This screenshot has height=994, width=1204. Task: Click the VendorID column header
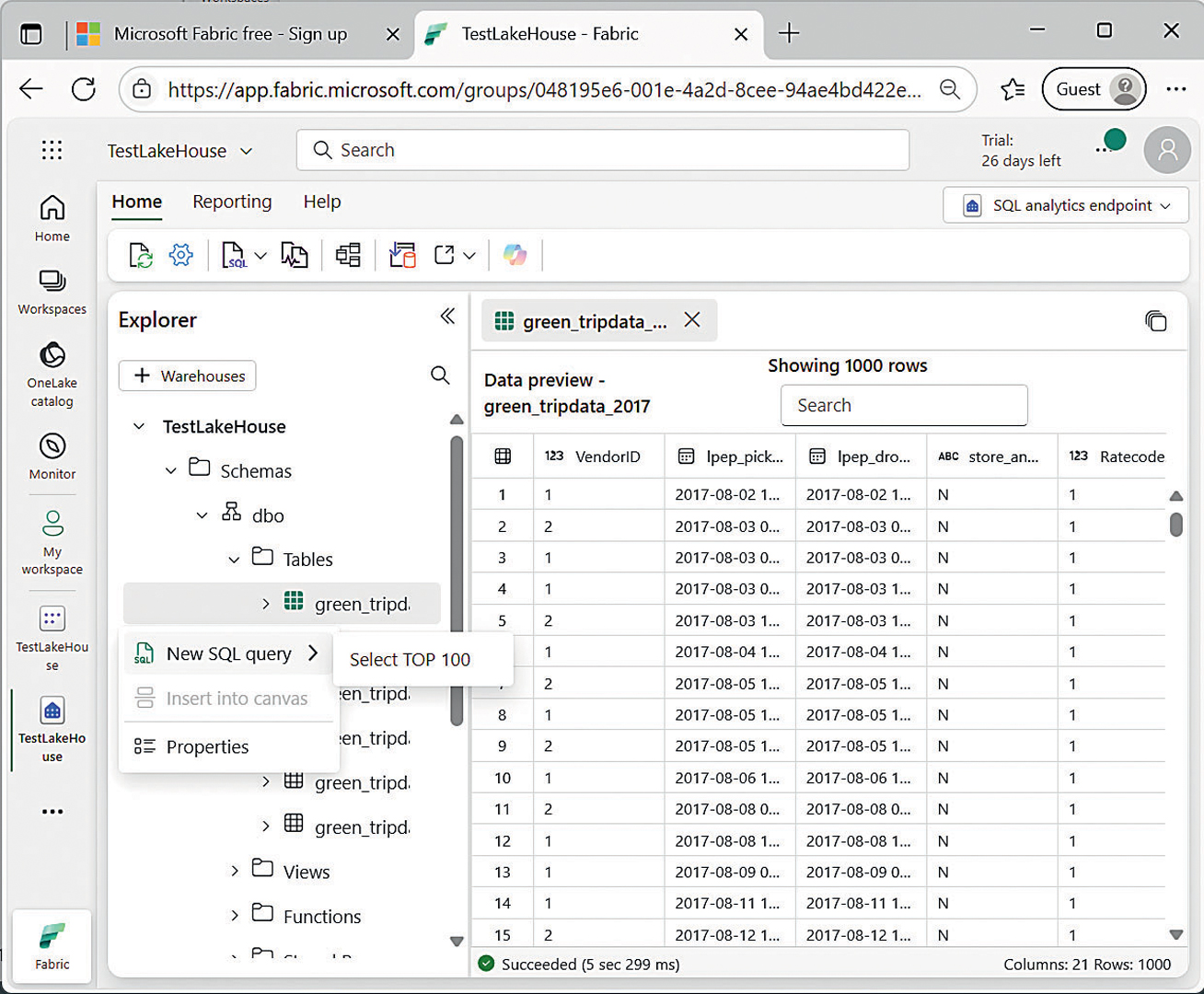pyautogui.click(x=598, y=457)
